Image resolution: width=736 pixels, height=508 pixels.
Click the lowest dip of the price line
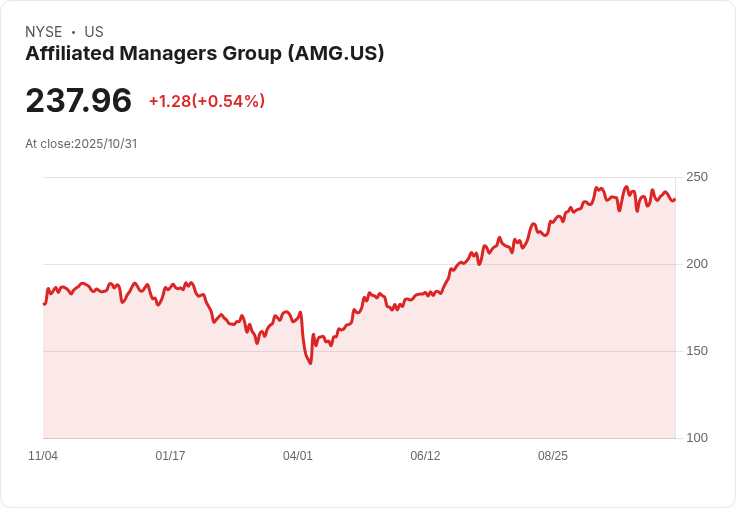[311, 363]
